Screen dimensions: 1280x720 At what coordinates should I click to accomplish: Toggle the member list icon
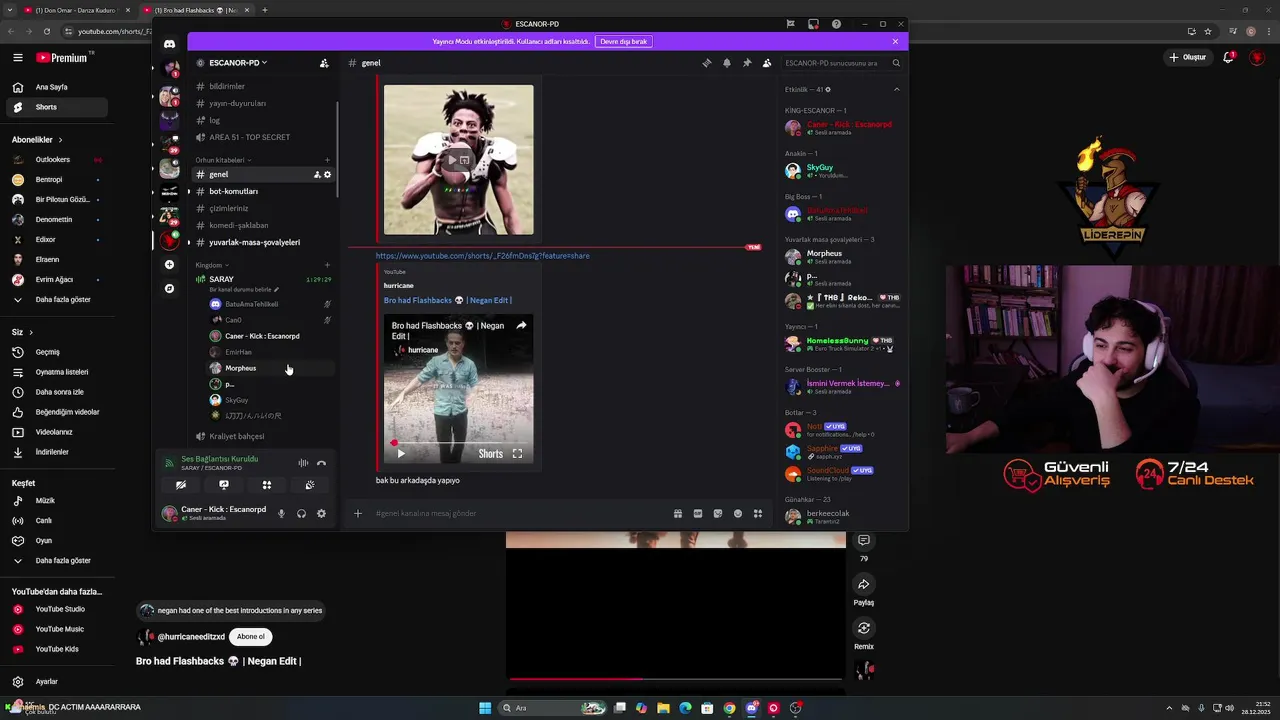pyautogui.click(x=767, y=63)
